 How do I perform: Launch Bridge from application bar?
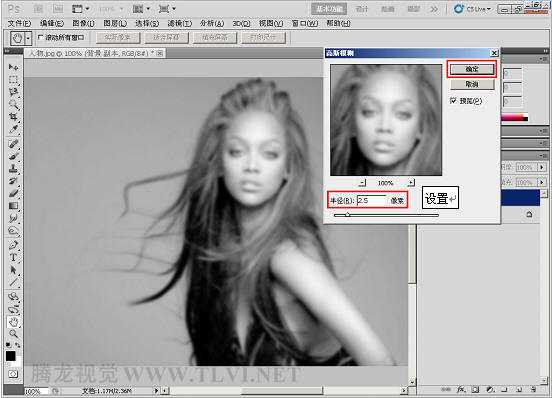(38, 9)
